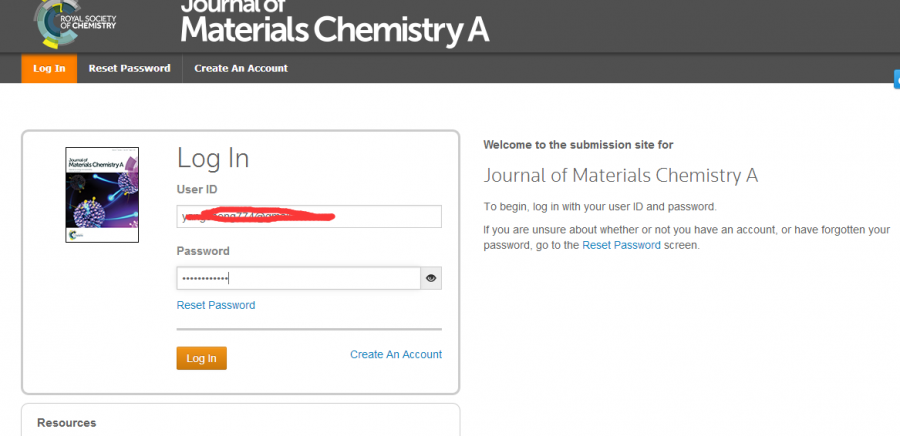Image resolution: width=900 pixels, height=436 pixels.
Task: Click the journal name under the welcome text
Action: (621, 176)
